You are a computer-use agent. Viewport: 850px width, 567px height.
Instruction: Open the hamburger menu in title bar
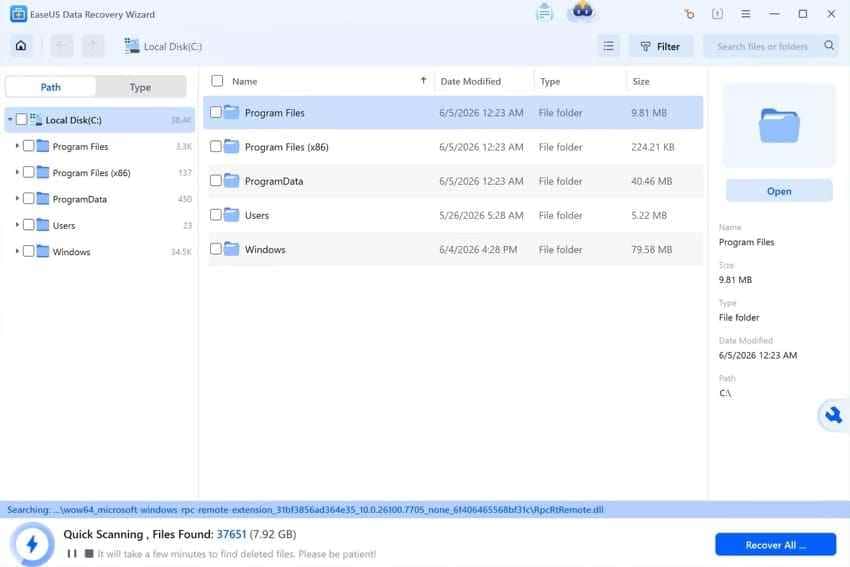[746, 14]
